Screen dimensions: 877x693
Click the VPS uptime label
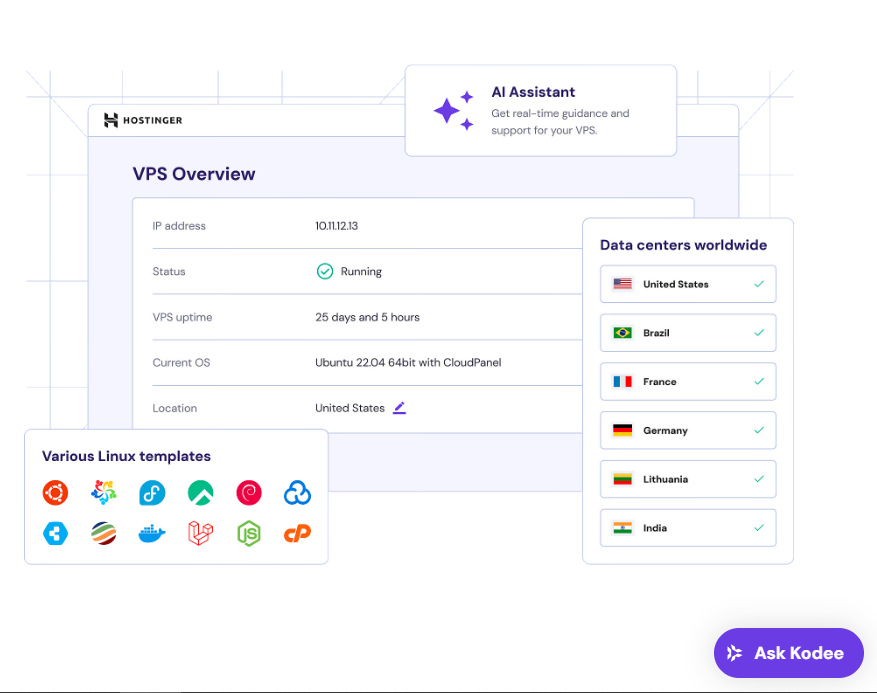coord(182,317)
